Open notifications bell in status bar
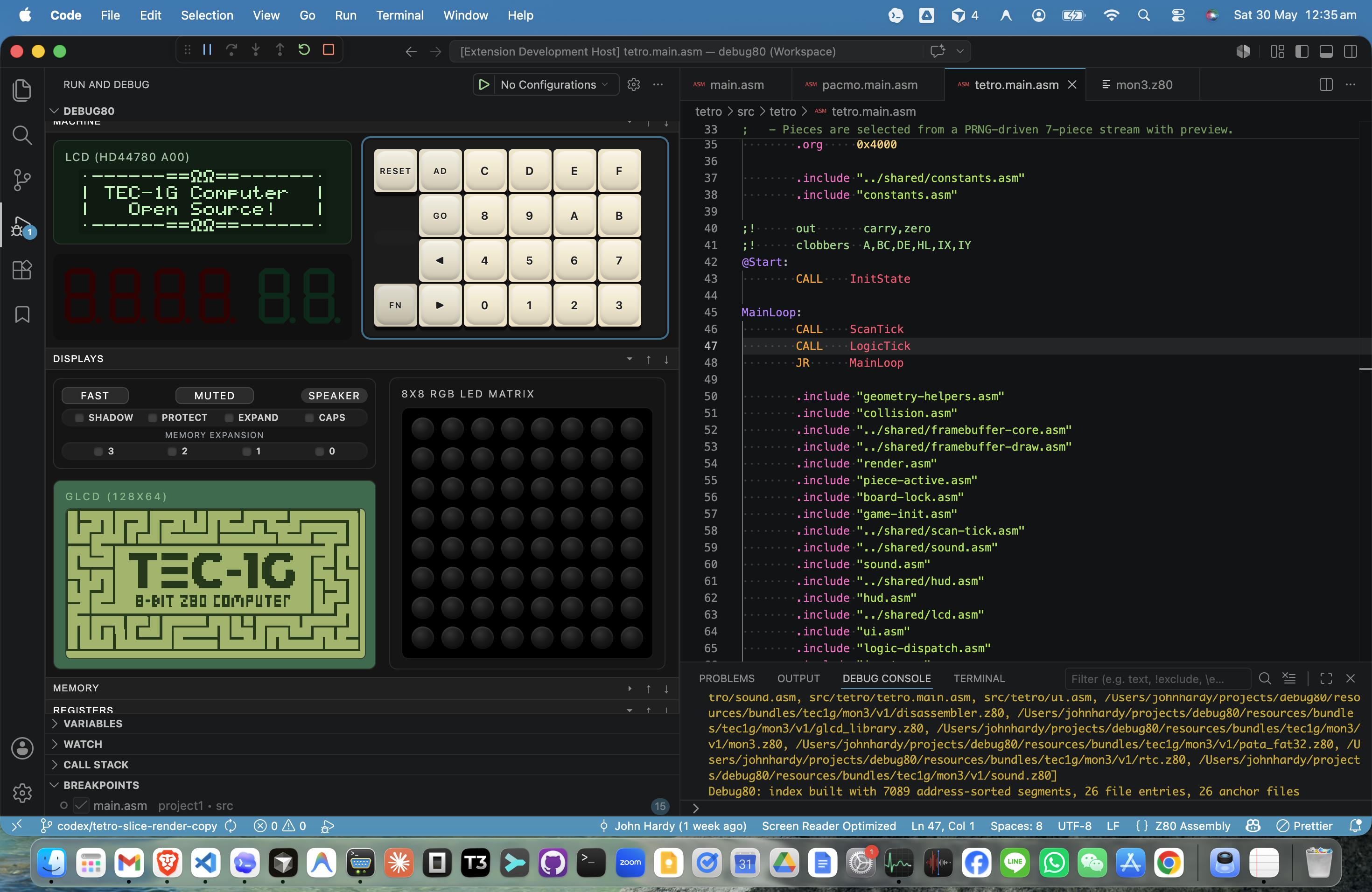1372x892 pixels. [1355, 826]
